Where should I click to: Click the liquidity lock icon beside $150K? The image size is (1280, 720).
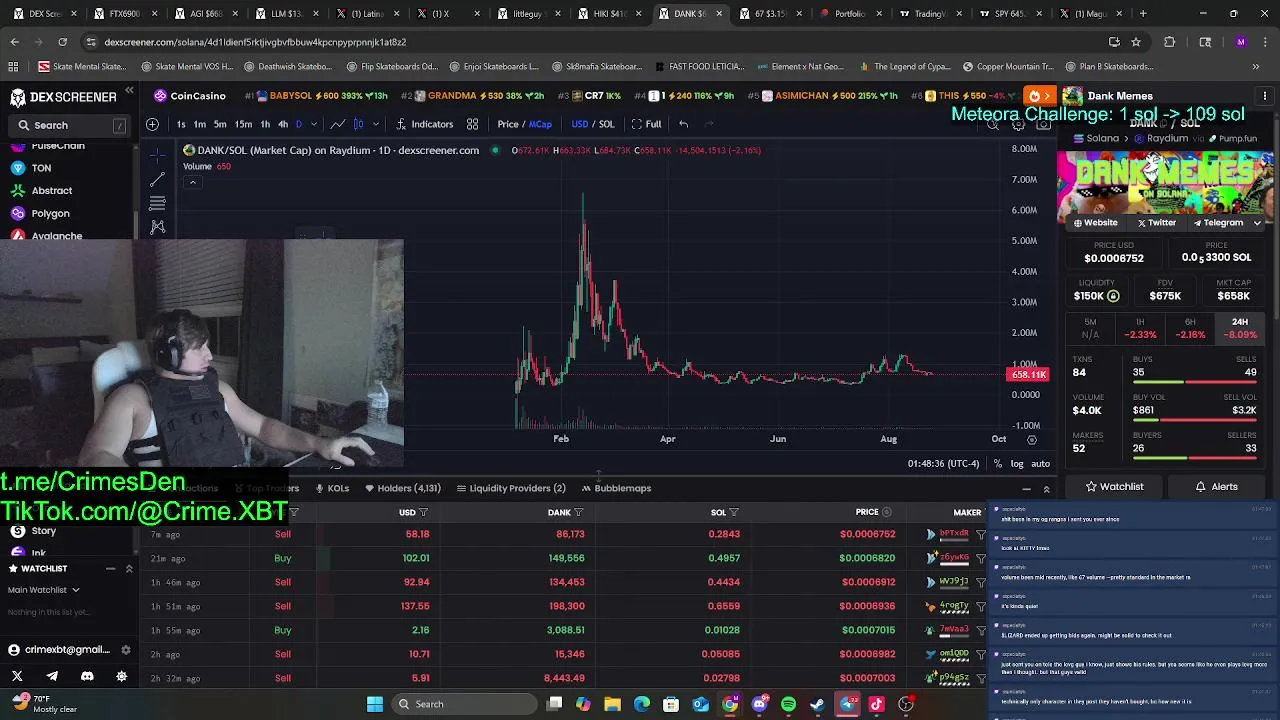click(x=1113, y=296)
